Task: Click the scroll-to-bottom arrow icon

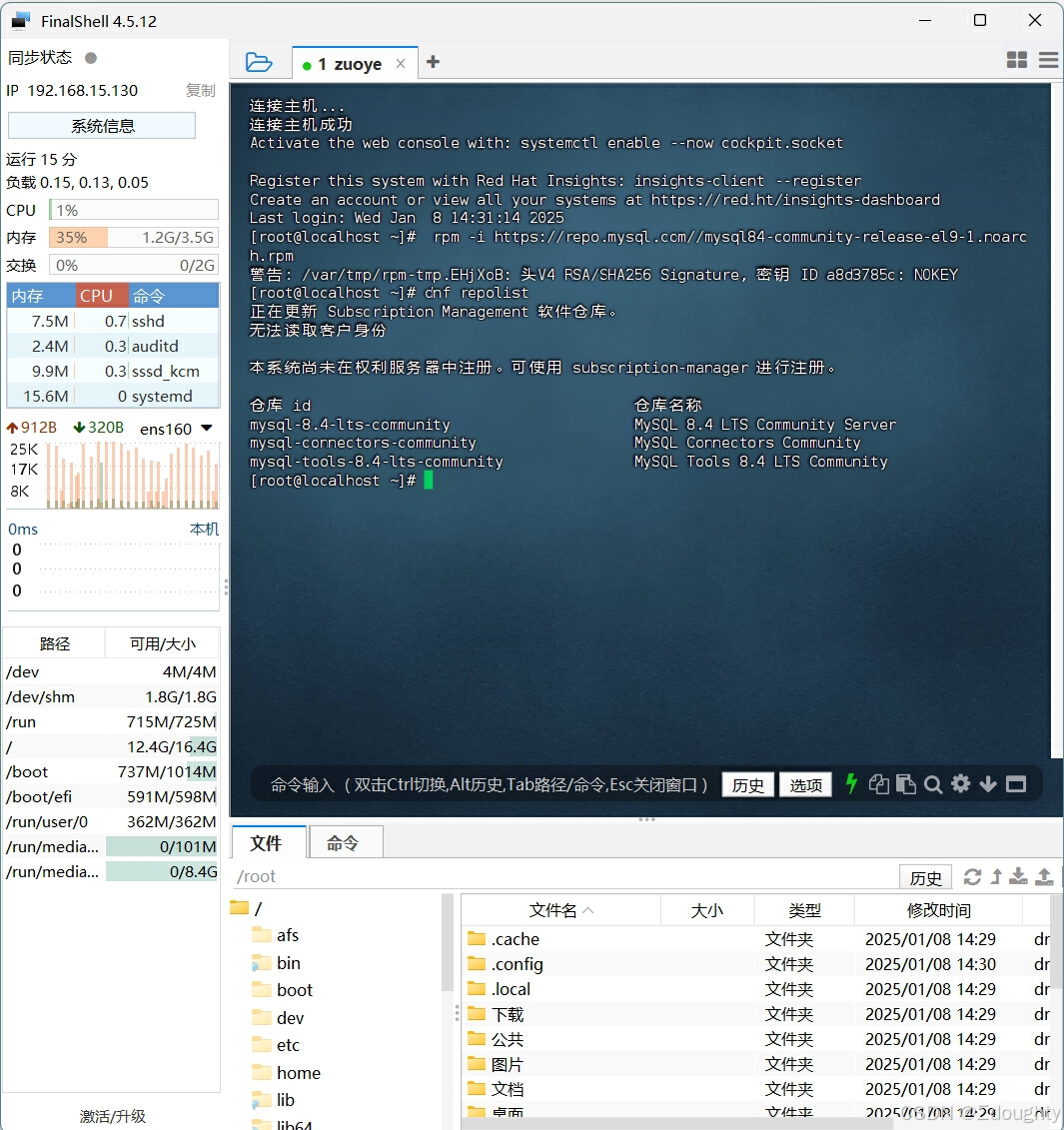Action: (988, 784)
